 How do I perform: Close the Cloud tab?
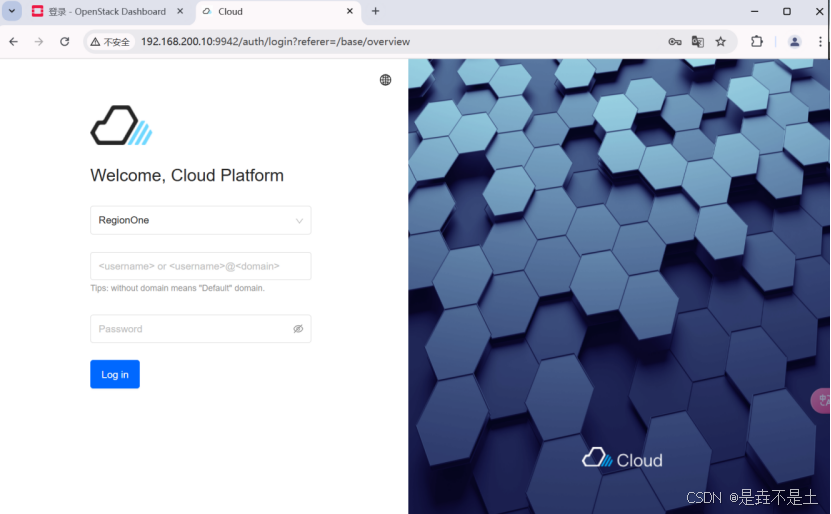click(350, 11)
